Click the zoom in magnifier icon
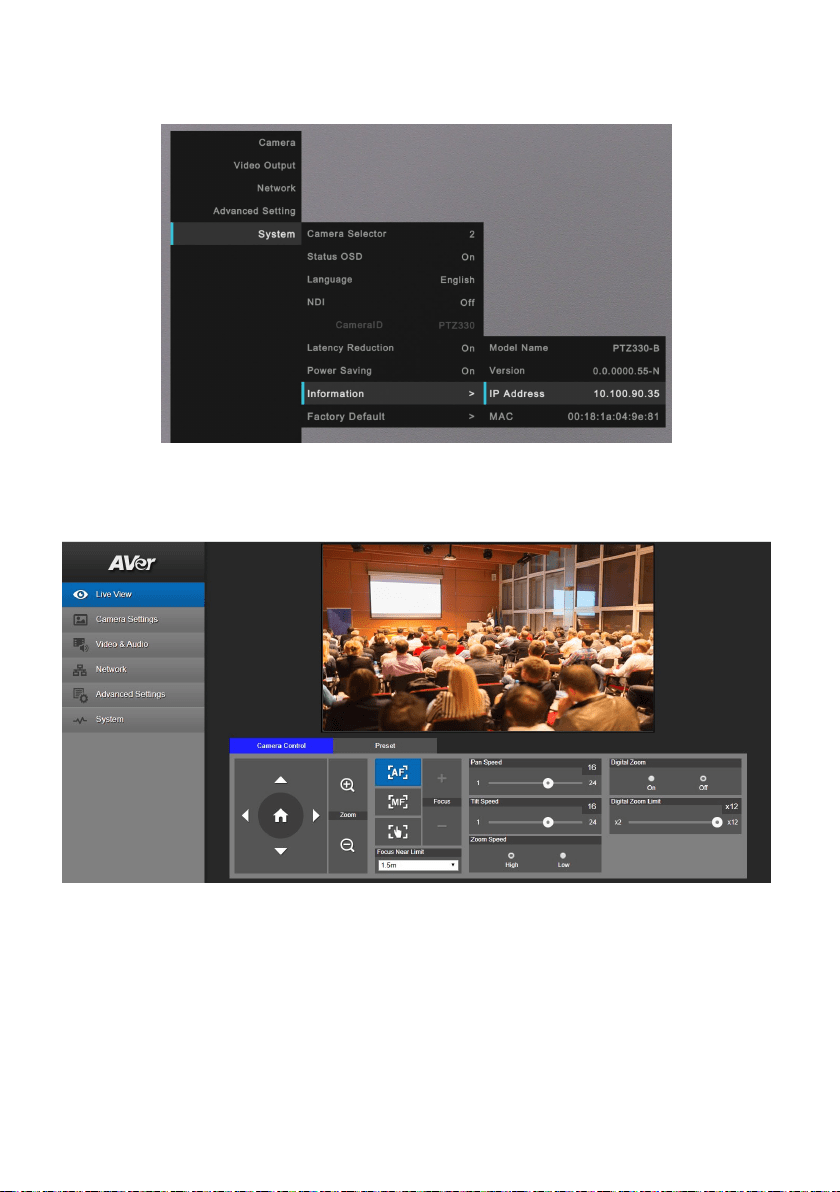Image resolution: width=840 pixels, height=1192 pixels. 347,785
